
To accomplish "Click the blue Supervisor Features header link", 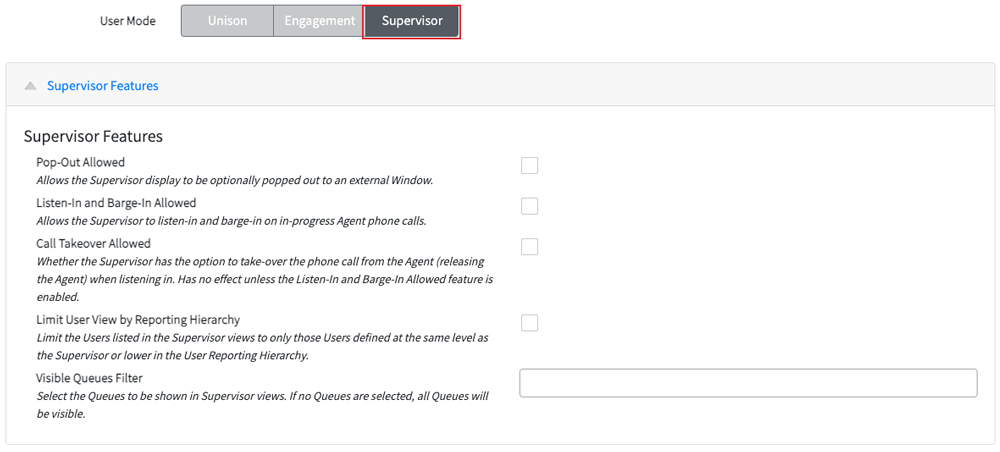I will (103, 85).
